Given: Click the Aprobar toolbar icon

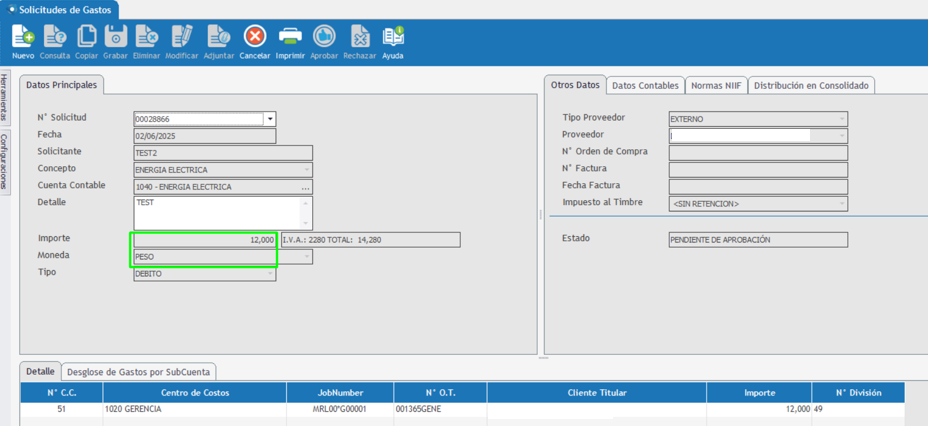Looking at the screenshot, I should [324, 38].
